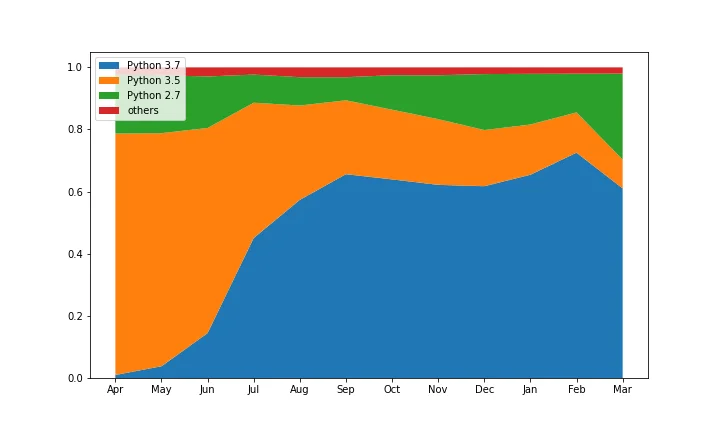
Task: Click the Feb x-axis label
Action: click(x=576, y=389)
